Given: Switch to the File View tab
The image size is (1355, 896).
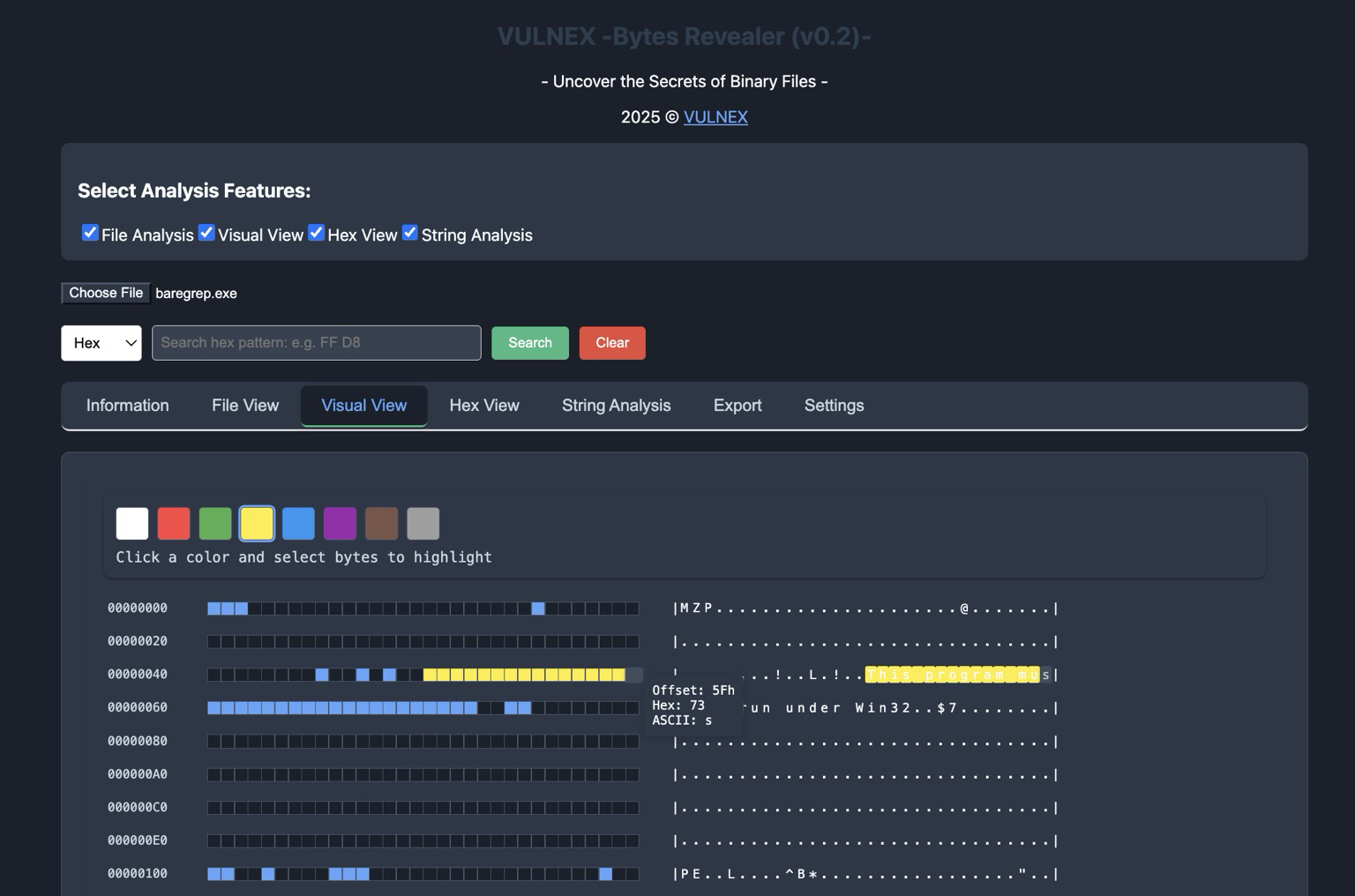Looking at the screenshot, I should (x=245, y=406).
